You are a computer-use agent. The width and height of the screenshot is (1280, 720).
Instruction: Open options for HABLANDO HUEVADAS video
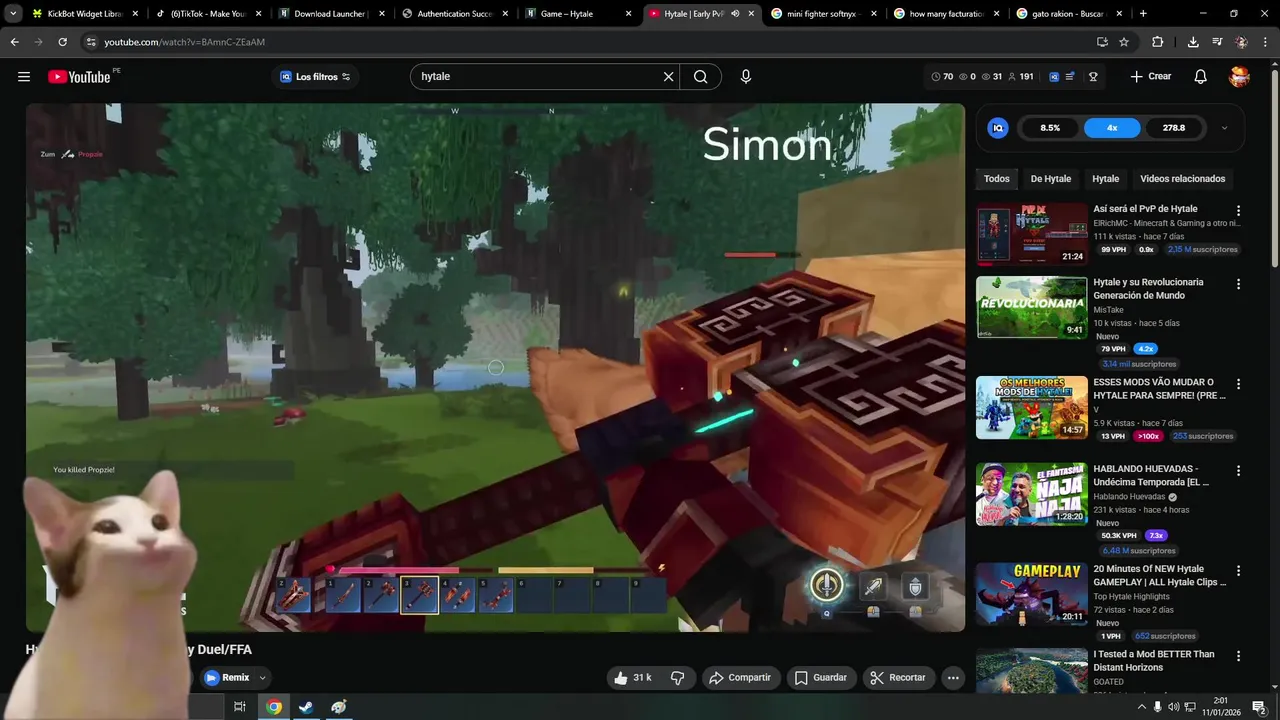coord(1238,471)
